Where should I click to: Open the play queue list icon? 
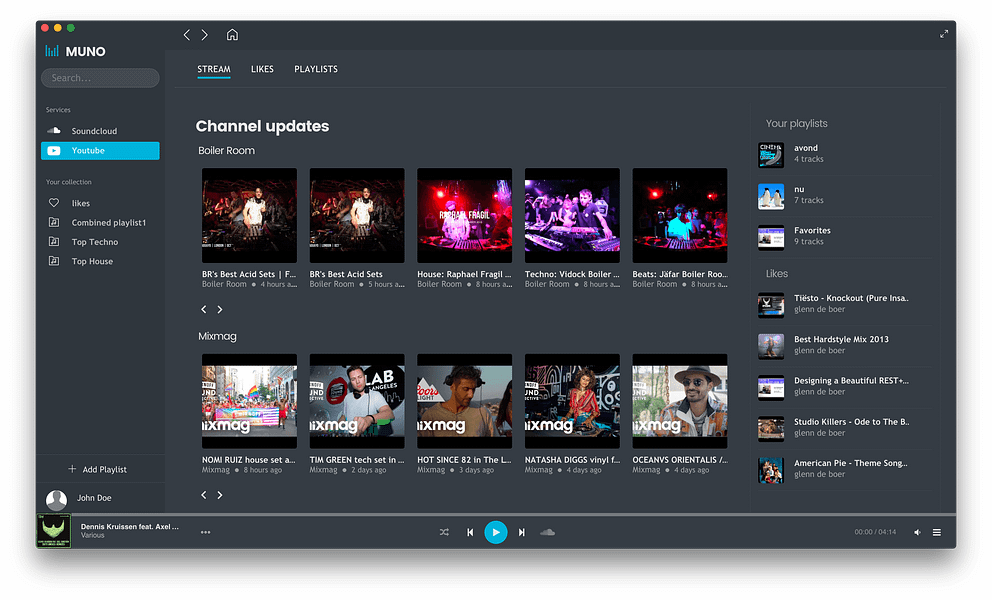[x=937, y=532]
